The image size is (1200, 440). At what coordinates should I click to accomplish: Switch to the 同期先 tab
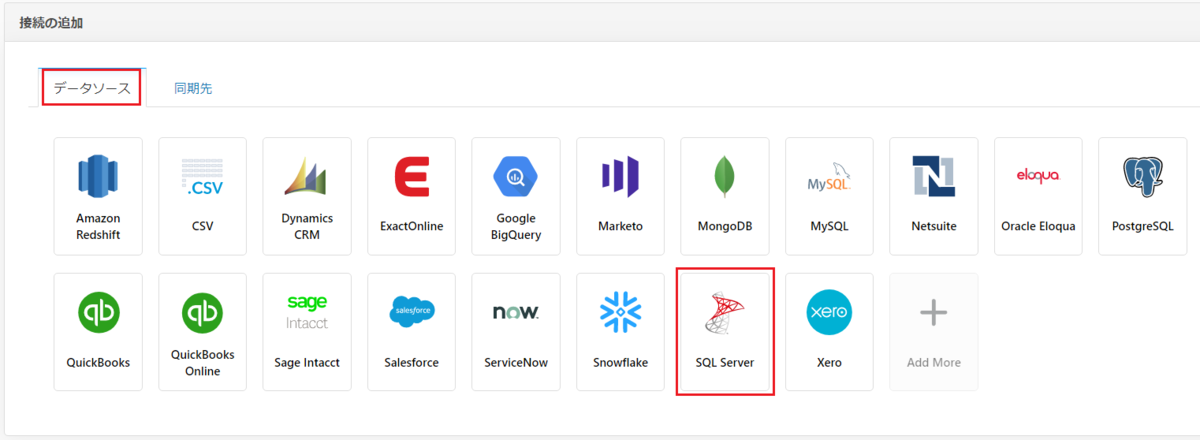[x=193, y=88]
